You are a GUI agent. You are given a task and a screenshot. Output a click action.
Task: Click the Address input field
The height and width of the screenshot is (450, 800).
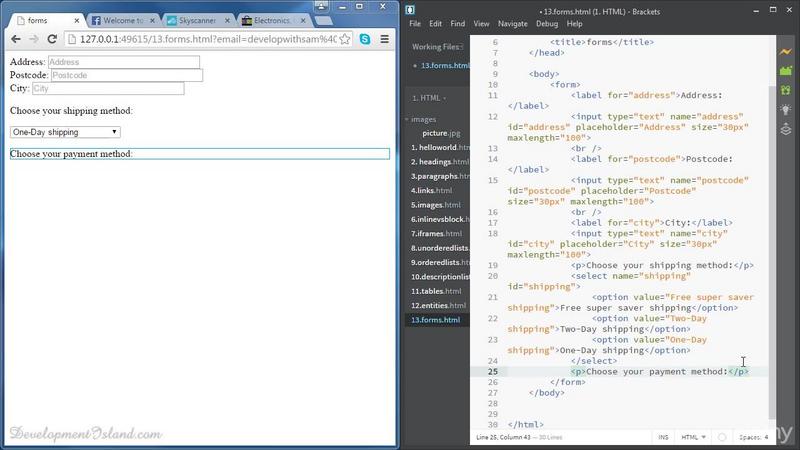124,62
